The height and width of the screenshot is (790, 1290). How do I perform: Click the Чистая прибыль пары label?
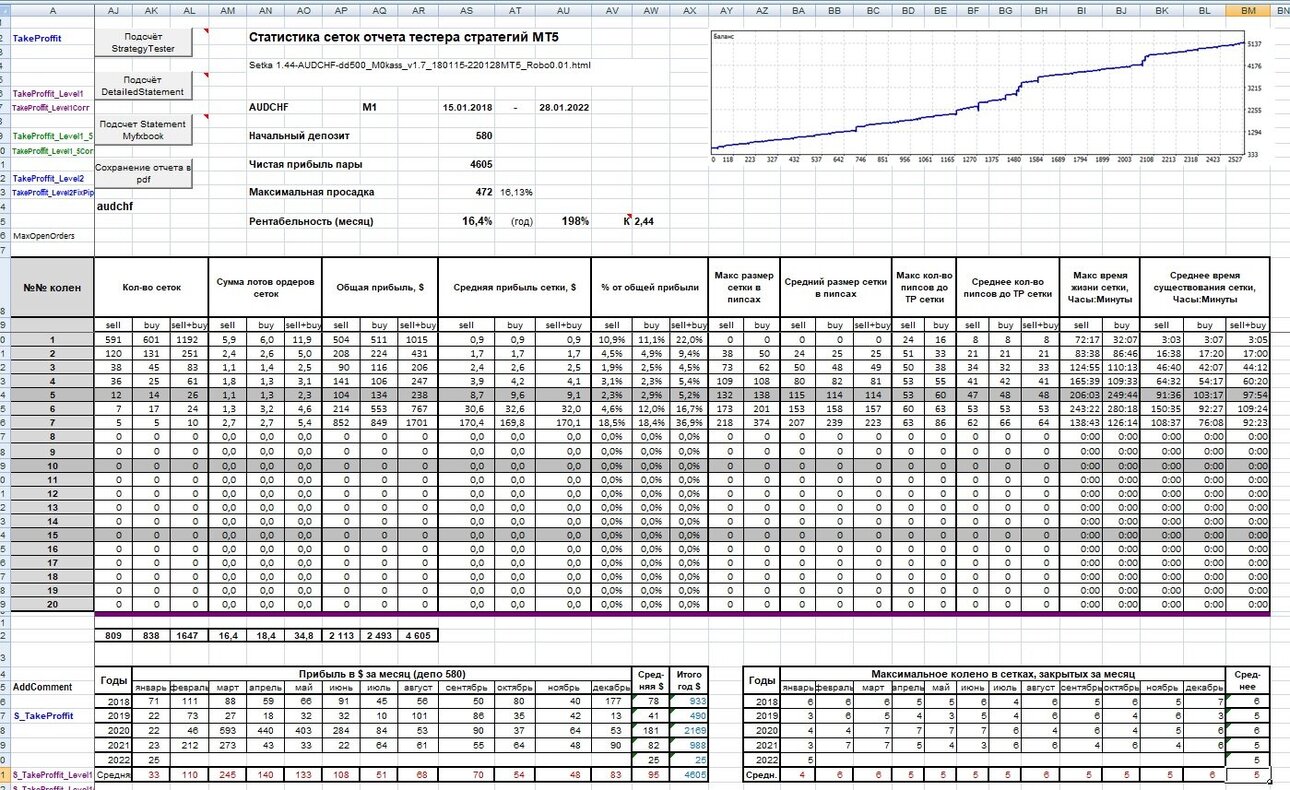305,164
